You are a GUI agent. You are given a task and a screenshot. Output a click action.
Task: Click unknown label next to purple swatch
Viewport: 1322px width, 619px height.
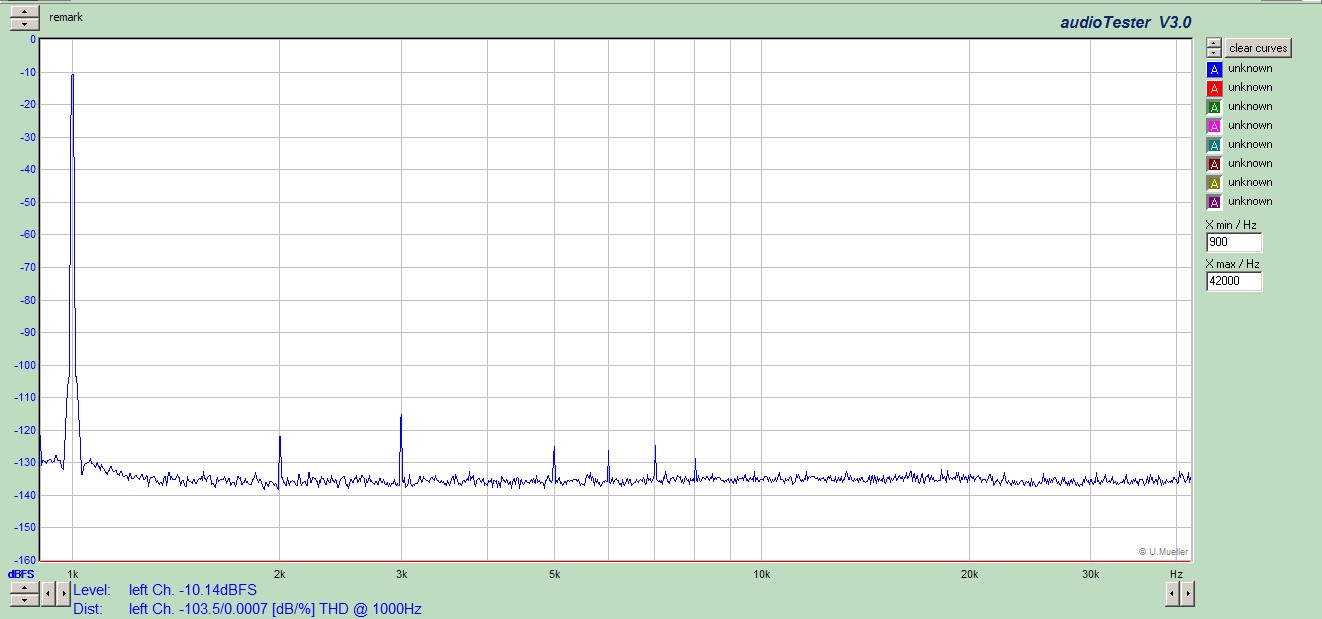[1250, 201]
